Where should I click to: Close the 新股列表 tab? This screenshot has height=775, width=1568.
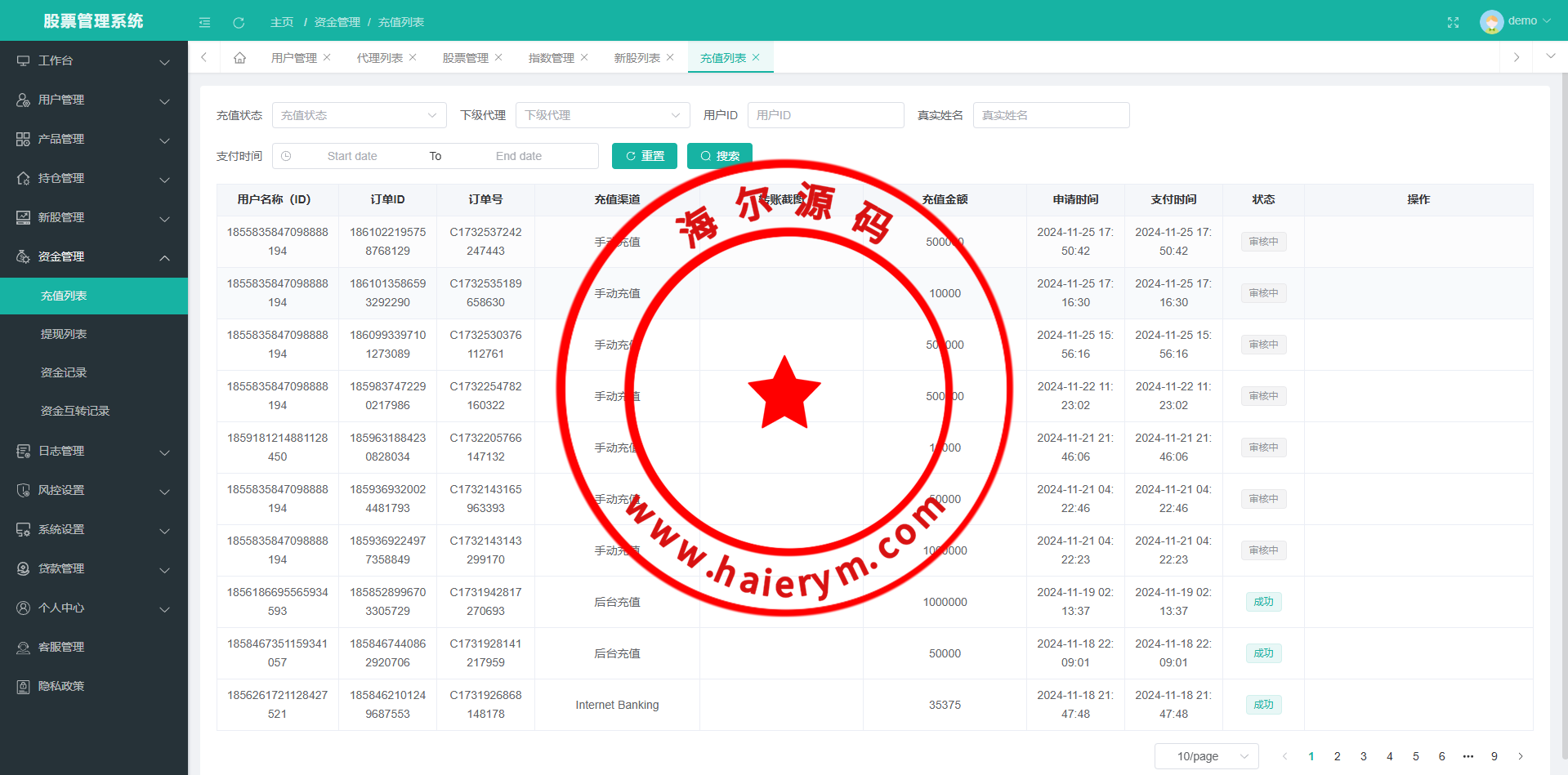click(x=670, y=57)
